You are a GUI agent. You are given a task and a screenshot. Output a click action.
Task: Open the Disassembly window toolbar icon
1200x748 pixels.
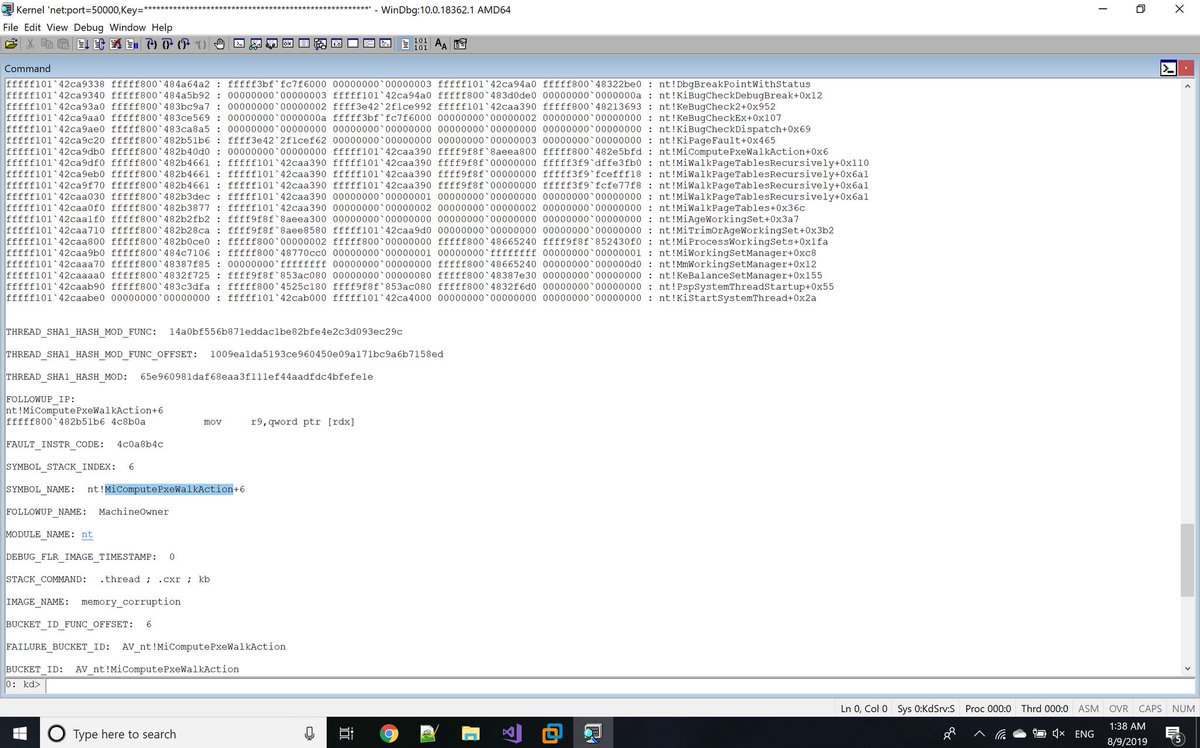tap(336, 44)
